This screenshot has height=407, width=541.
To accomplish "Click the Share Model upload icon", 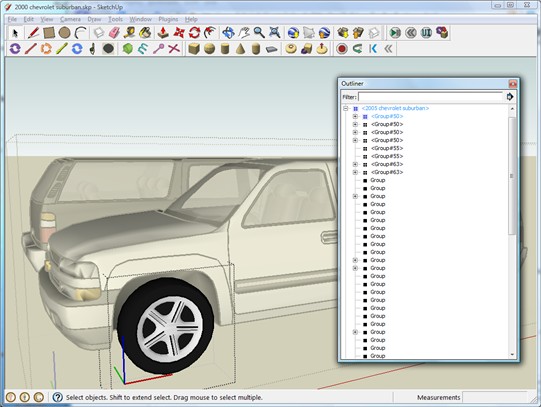I will 358,33.
